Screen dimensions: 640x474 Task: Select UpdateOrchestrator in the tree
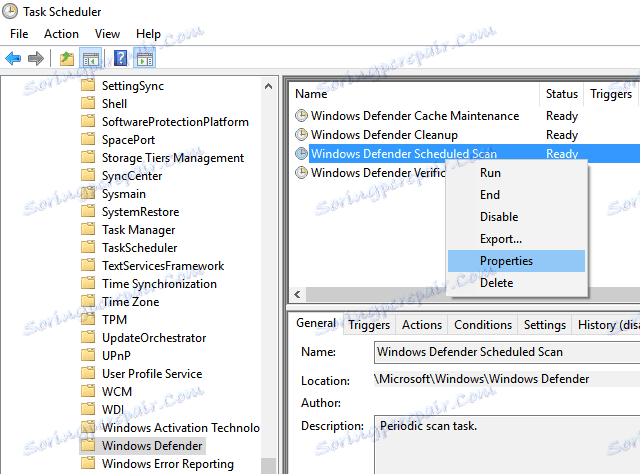[154, 338]
